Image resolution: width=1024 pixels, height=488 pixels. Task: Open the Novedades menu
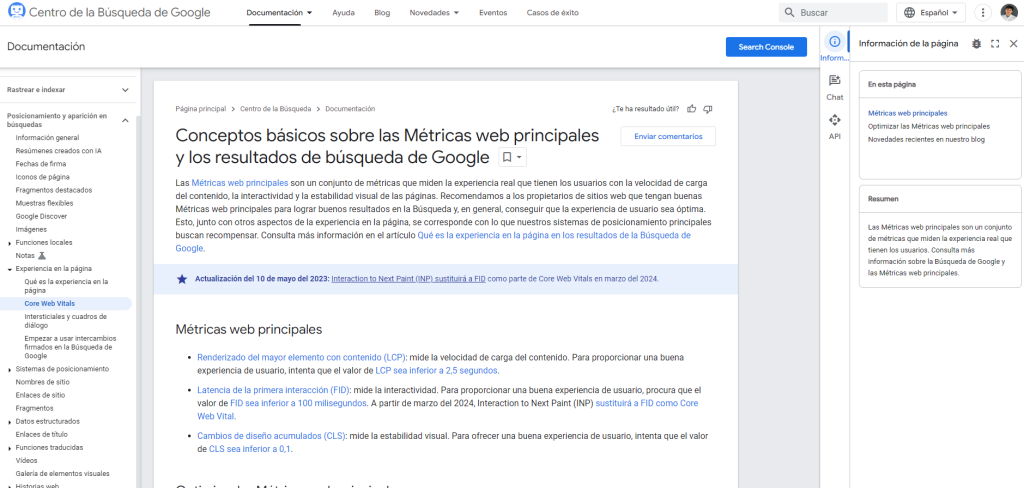(x=435, y=13)
